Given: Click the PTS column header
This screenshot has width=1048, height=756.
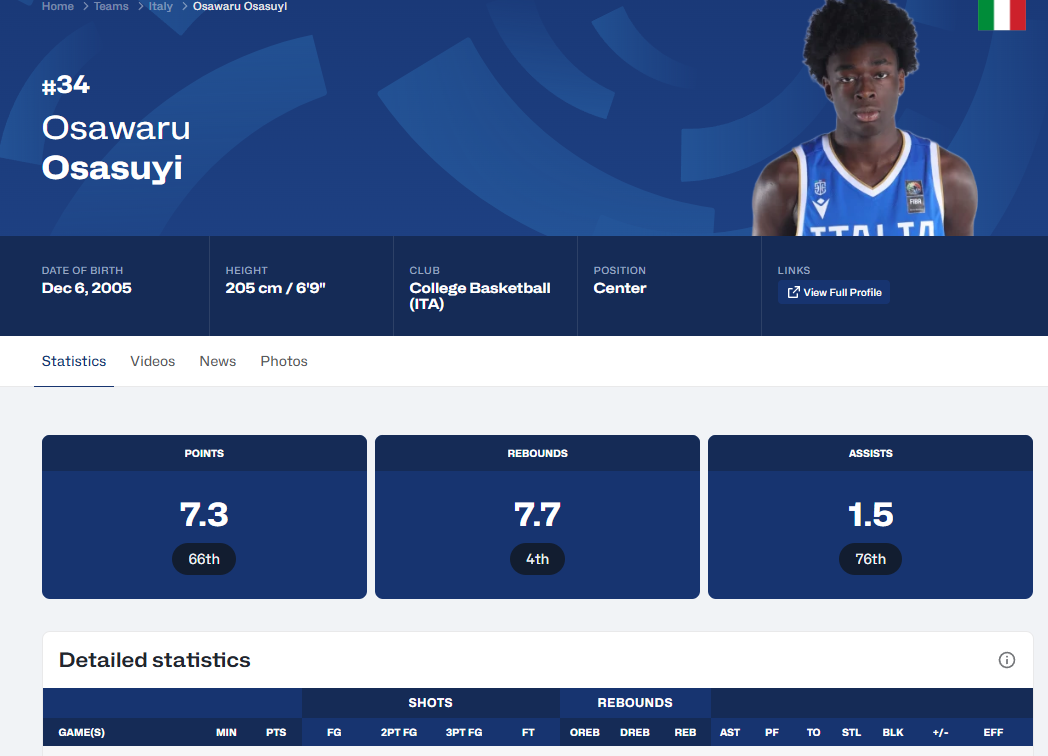Looking at the screenshot, I should [276, 732].
